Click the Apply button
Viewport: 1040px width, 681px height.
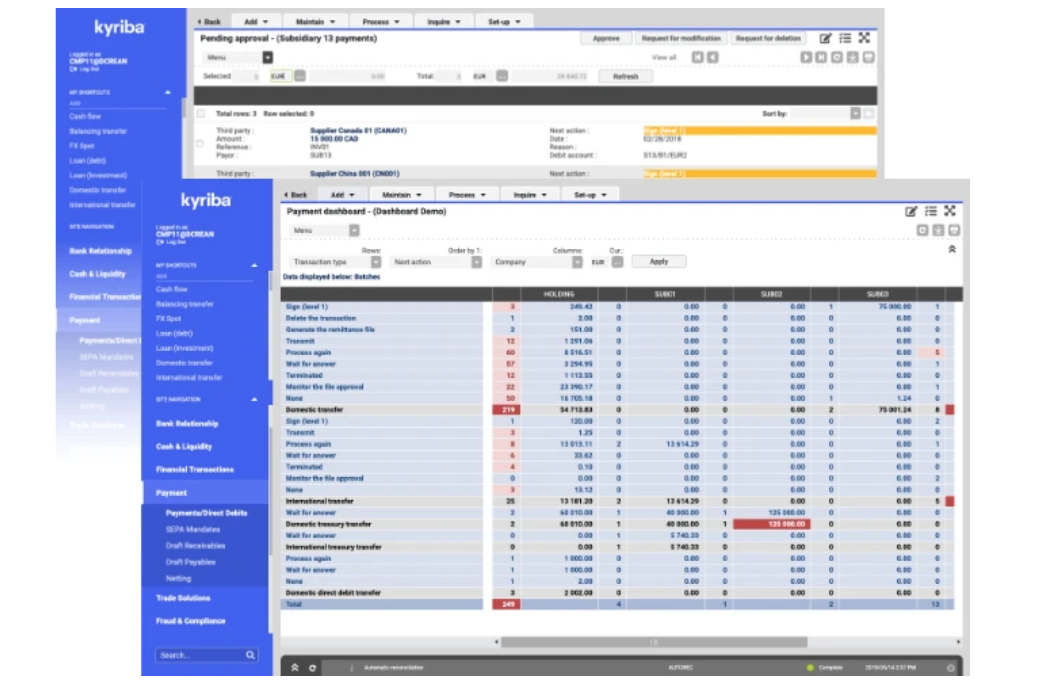659,262
